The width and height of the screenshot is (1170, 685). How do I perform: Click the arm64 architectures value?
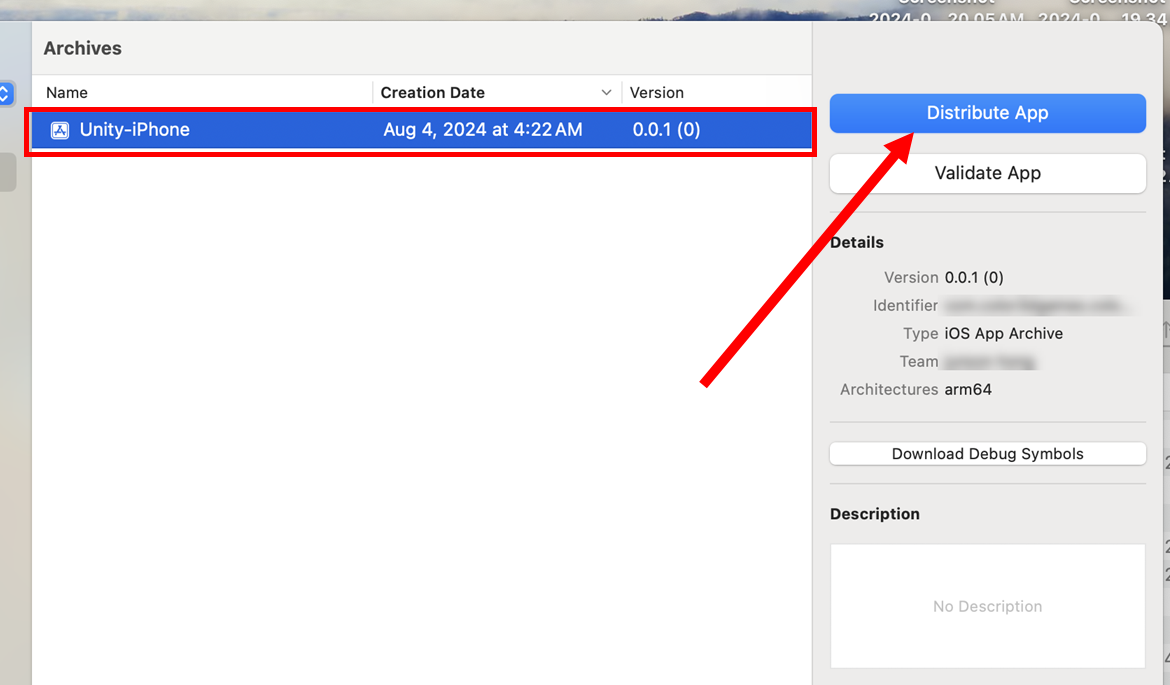[x=968, y=390]
